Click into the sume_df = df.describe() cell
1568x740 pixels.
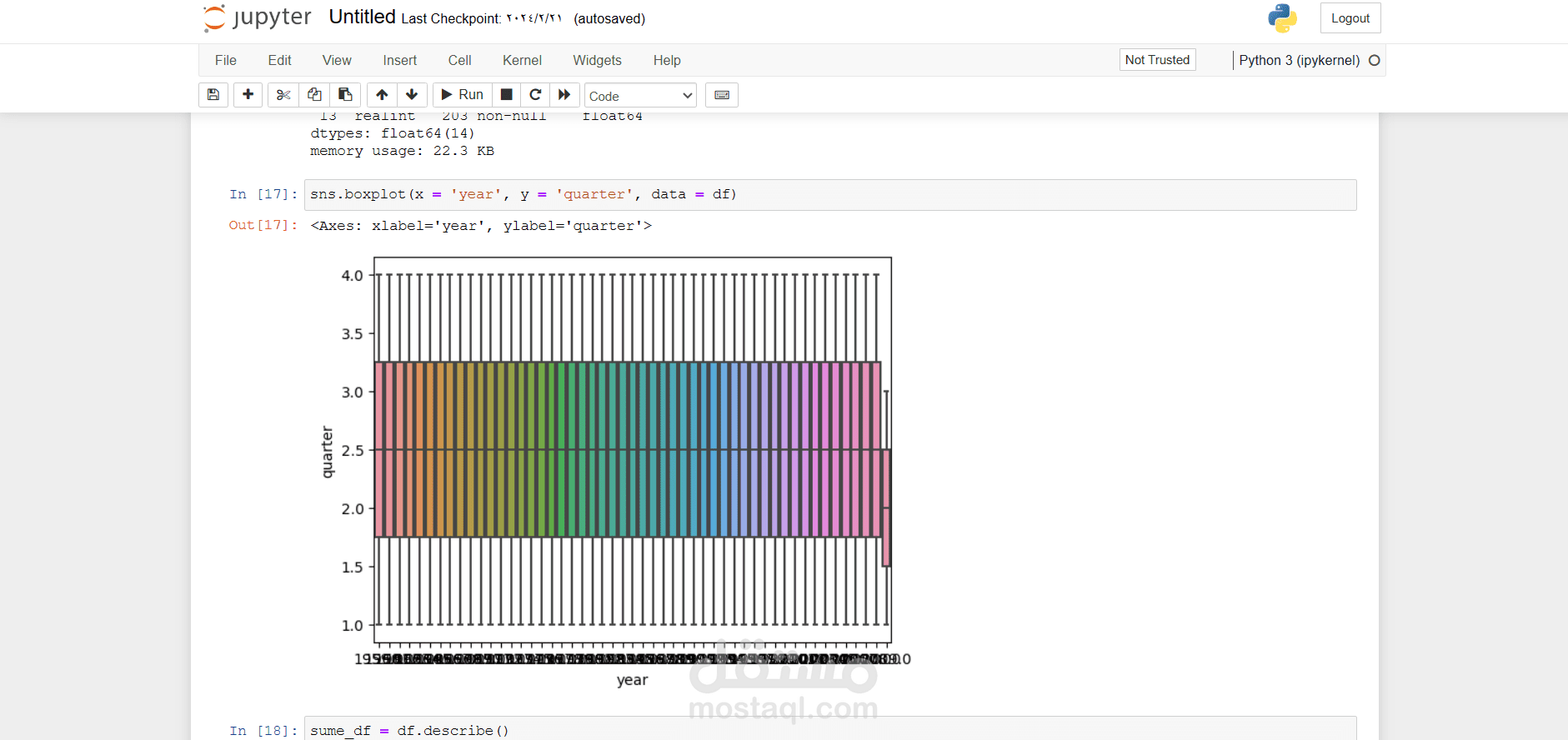point(830,728)
